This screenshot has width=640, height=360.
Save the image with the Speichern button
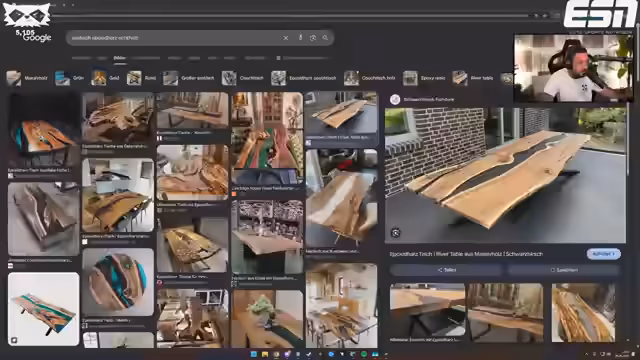coord(564,270)
